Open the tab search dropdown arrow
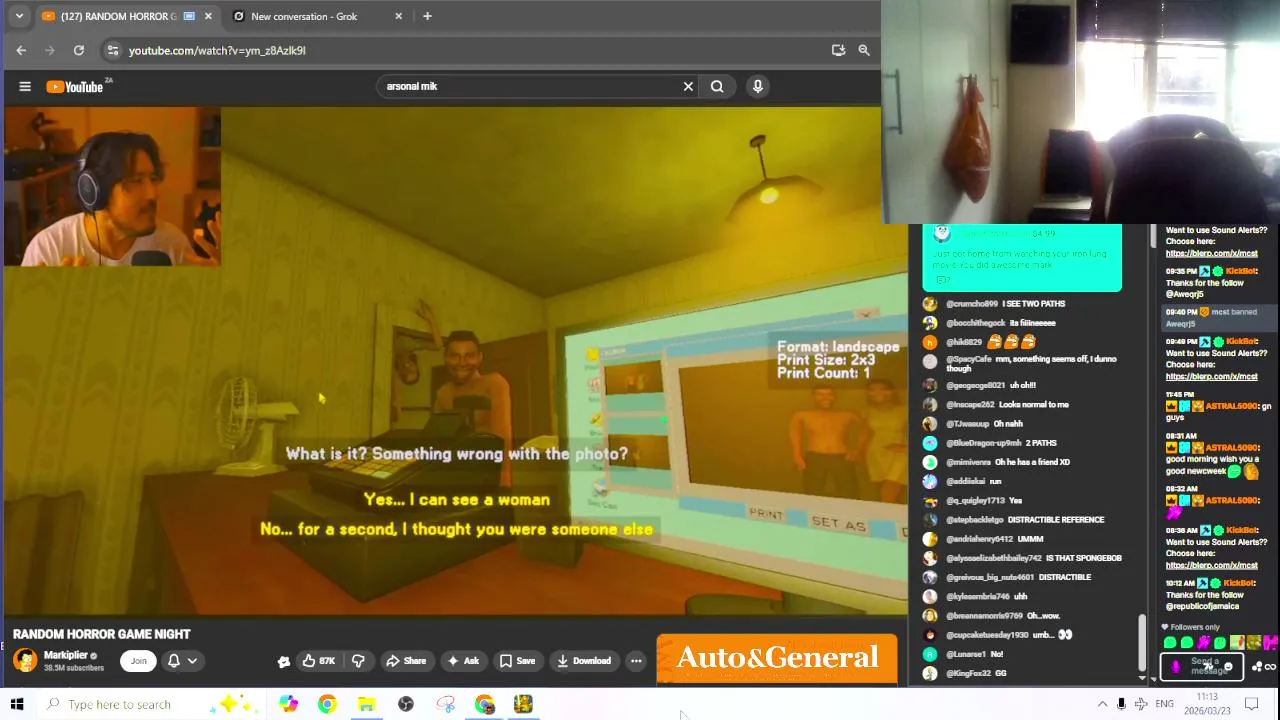1280x720 pixels. 19,16
